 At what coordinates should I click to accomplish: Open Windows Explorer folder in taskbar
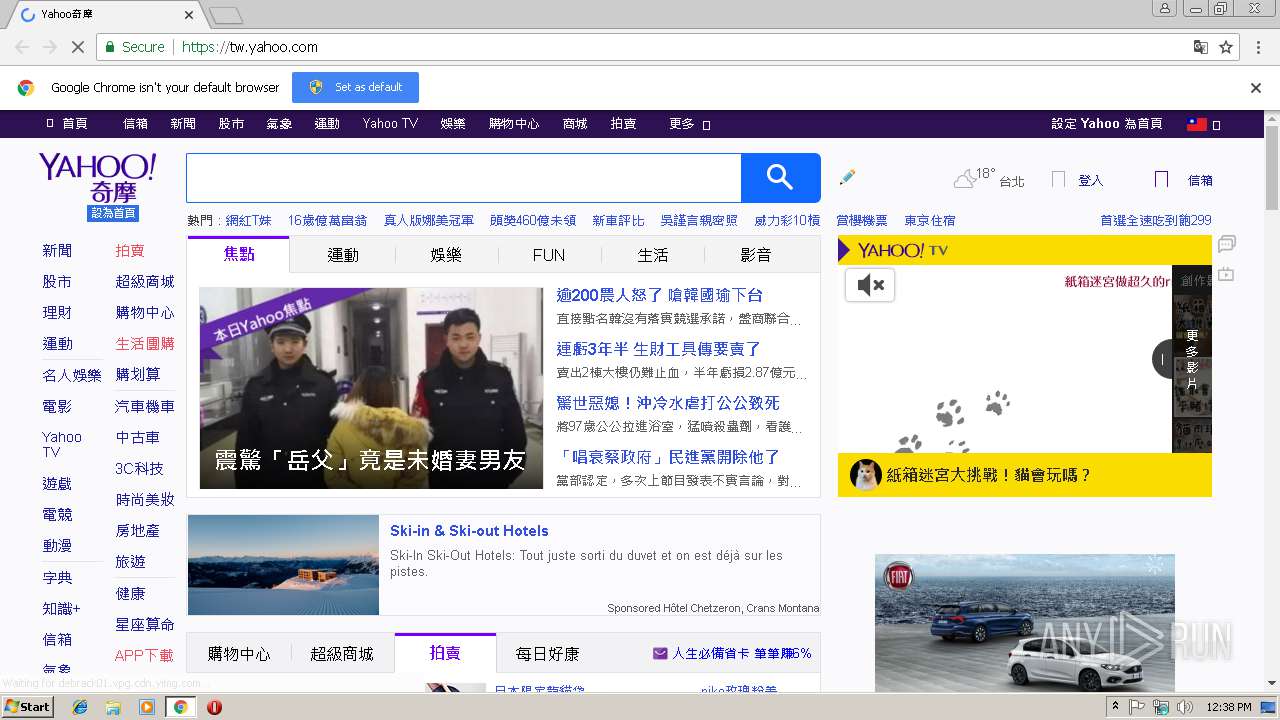[113, 707]
